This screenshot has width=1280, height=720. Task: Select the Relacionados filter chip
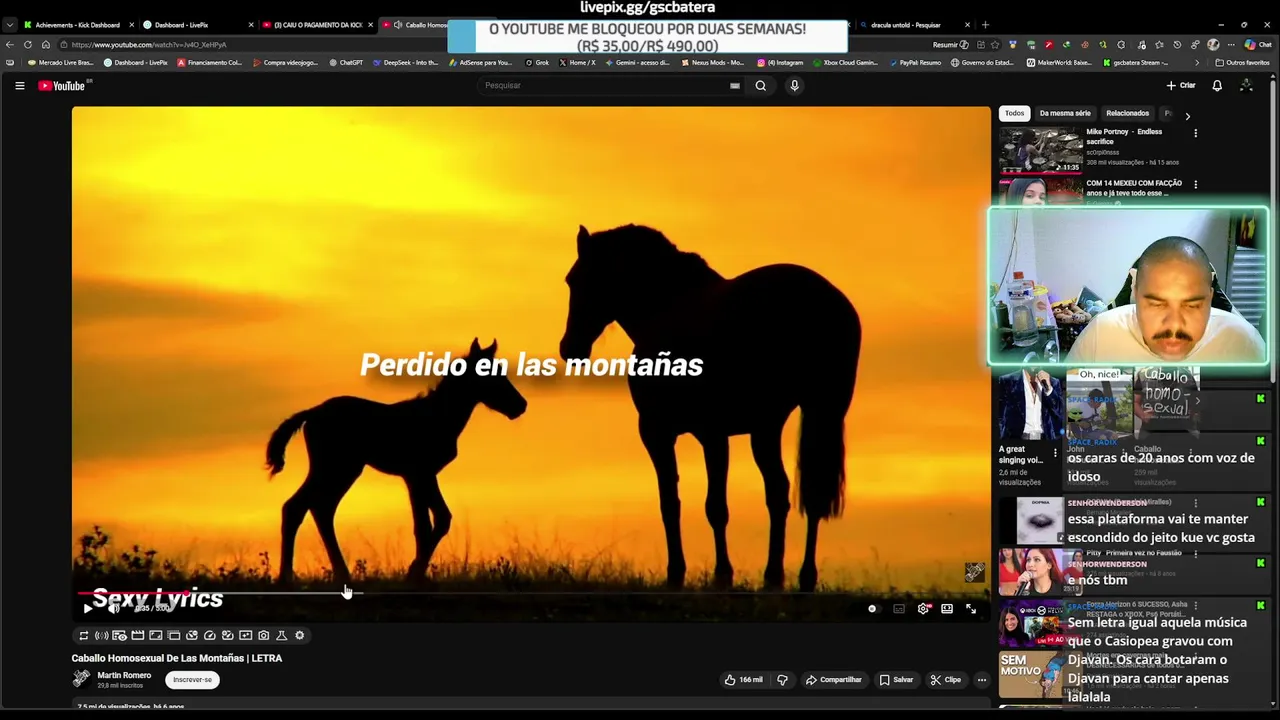click(x=1127, y=113)
